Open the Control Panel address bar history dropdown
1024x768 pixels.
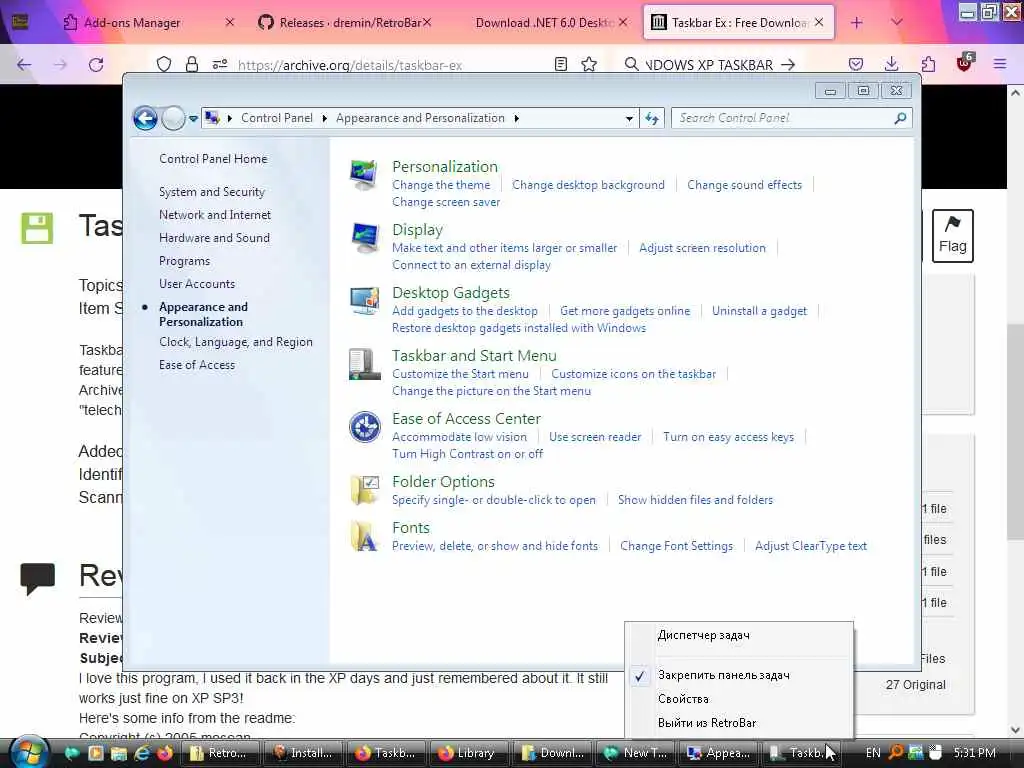pos(629,118)
